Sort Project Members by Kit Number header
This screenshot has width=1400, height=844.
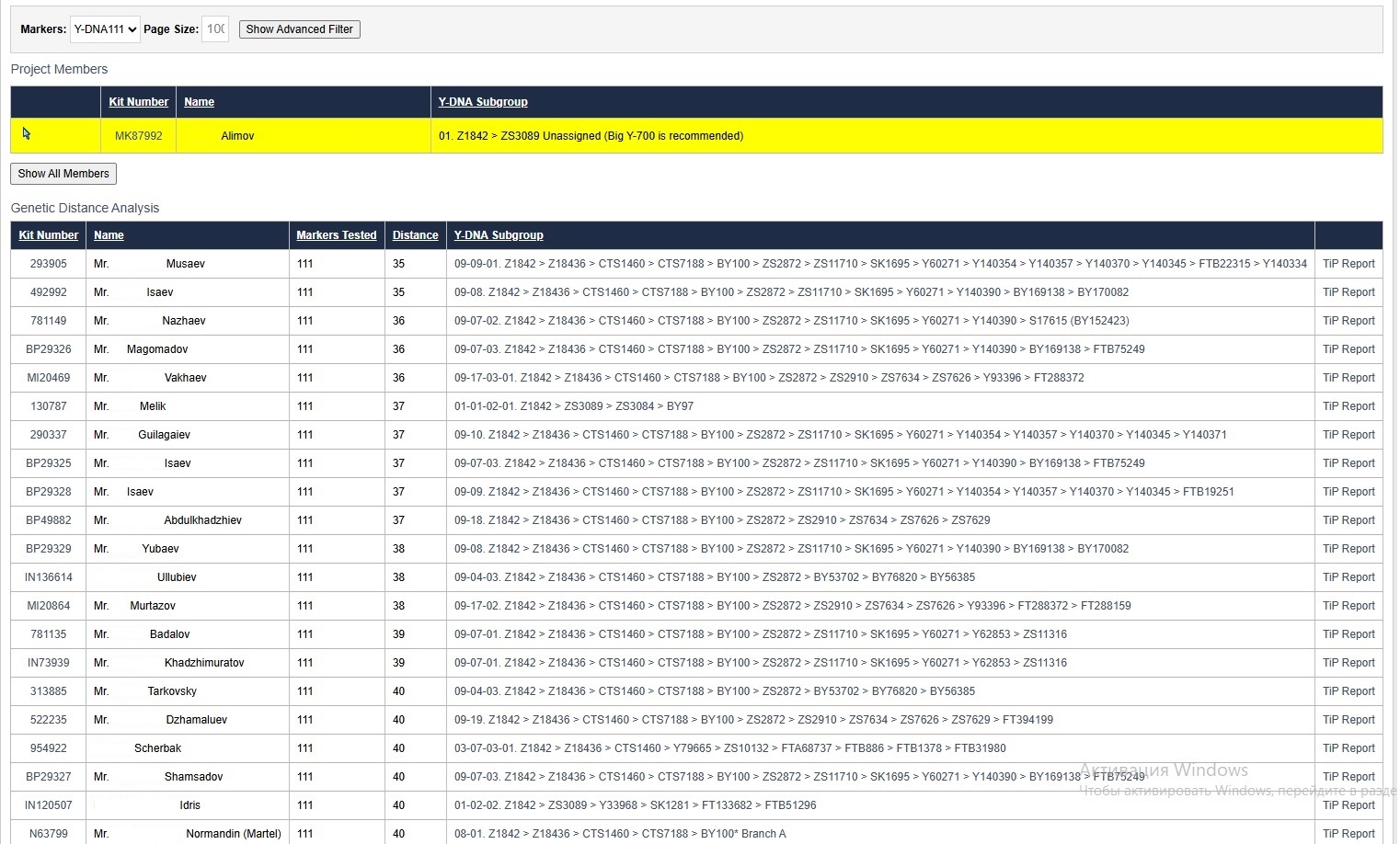[139, 102]
